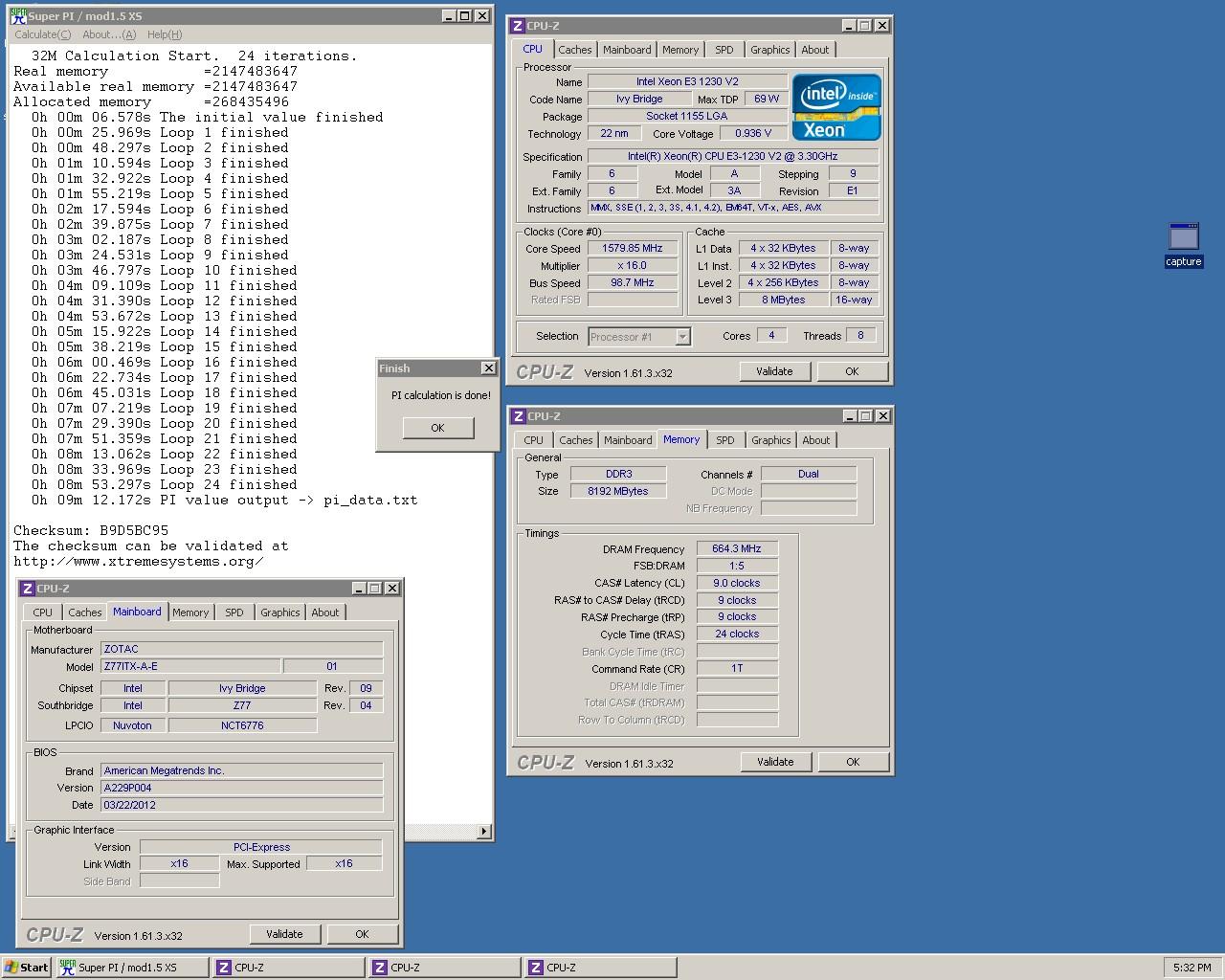Open the SPD tab in CPU-Z Memory window
1225x980 pixels.
coord(724,440)
